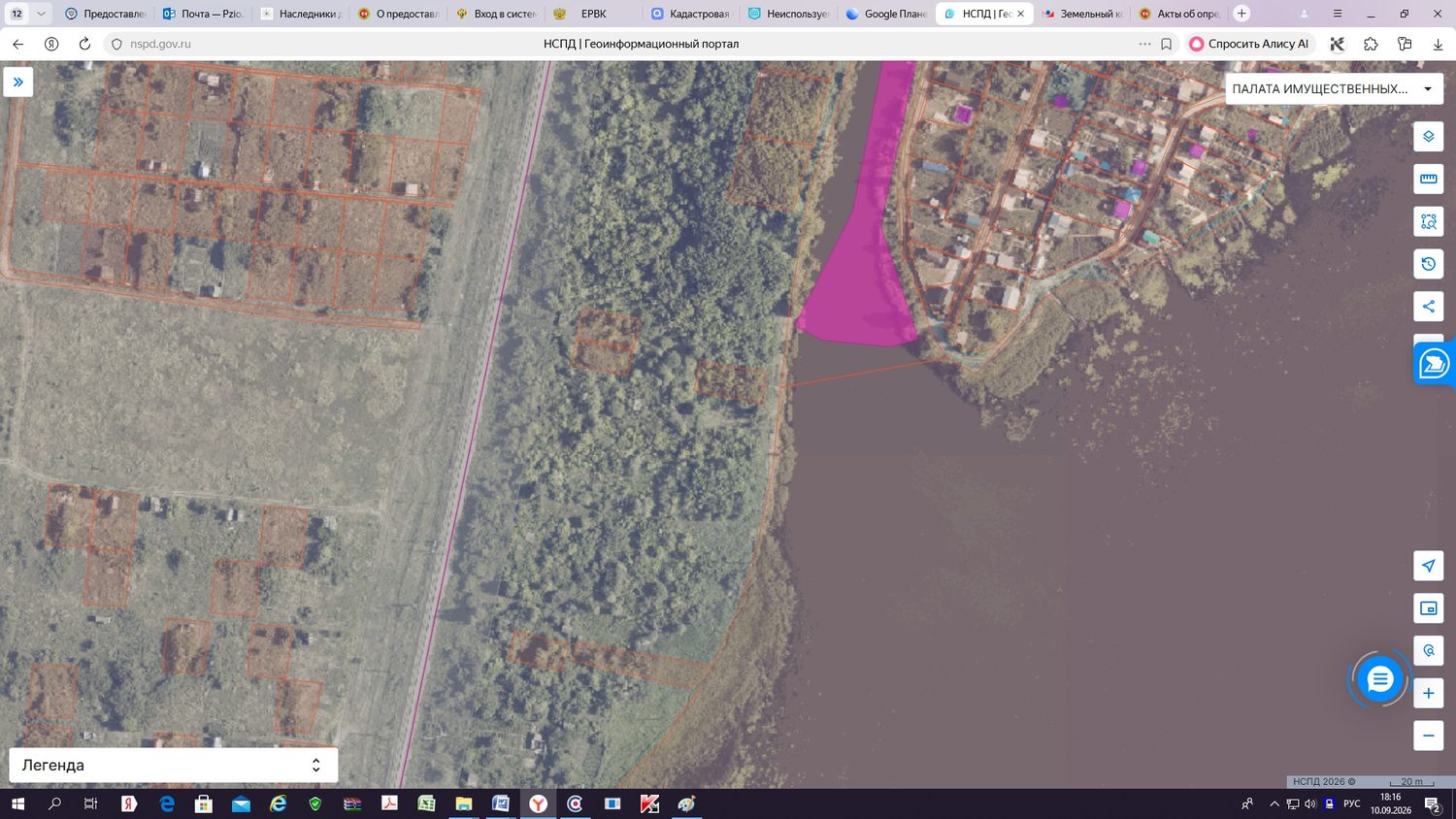Share the current map view
Viewport: 1456px width, 819px height.
pos(1428,307)
